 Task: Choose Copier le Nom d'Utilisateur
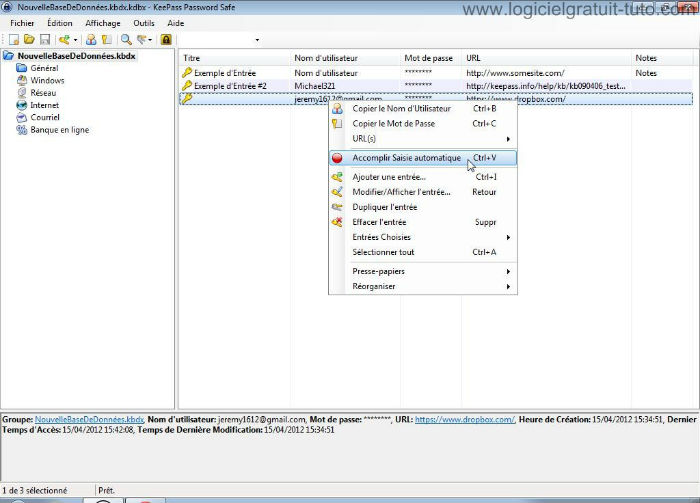423,108
